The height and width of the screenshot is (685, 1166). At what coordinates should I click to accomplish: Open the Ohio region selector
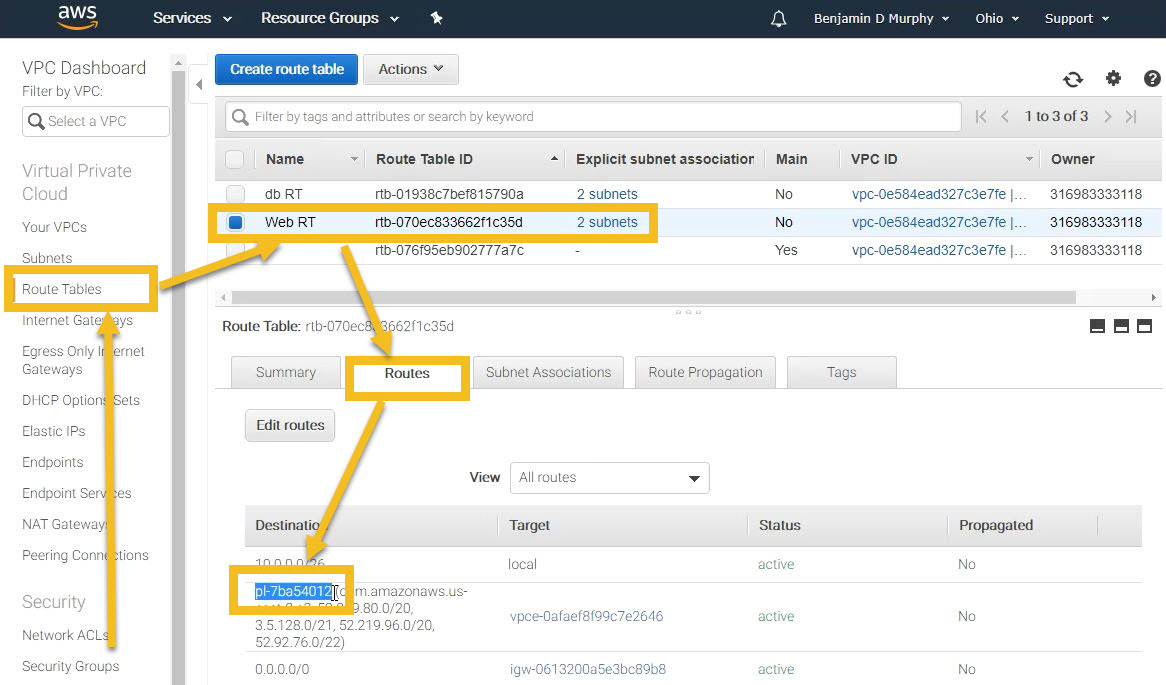997,19
